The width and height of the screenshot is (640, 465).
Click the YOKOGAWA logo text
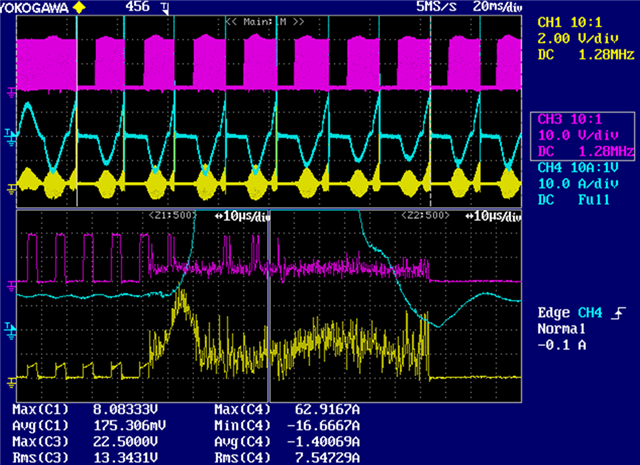(x=34, y=8)
